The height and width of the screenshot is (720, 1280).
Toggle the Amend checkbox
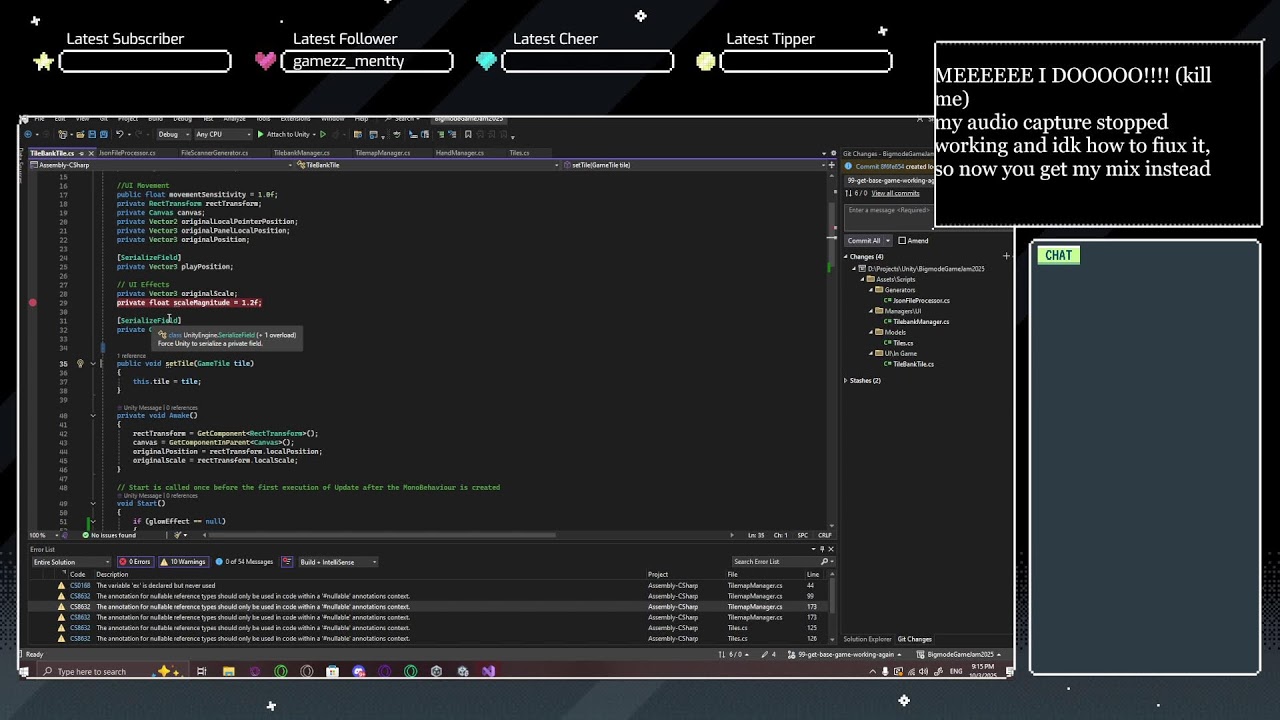click(x=902, y=241)
